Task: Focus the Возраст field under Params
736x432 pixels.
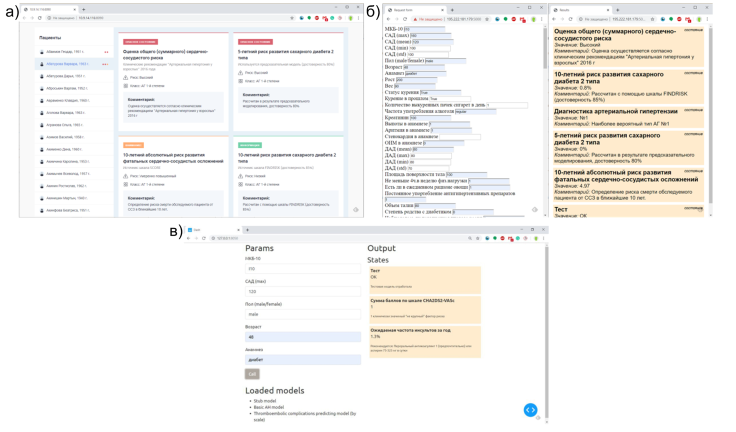Action: click(290, 336)
